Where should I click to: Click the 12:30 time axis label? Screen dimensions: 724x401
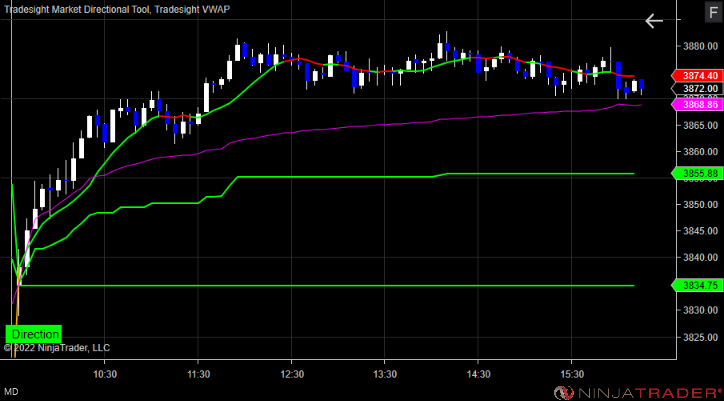pos(291,373)
